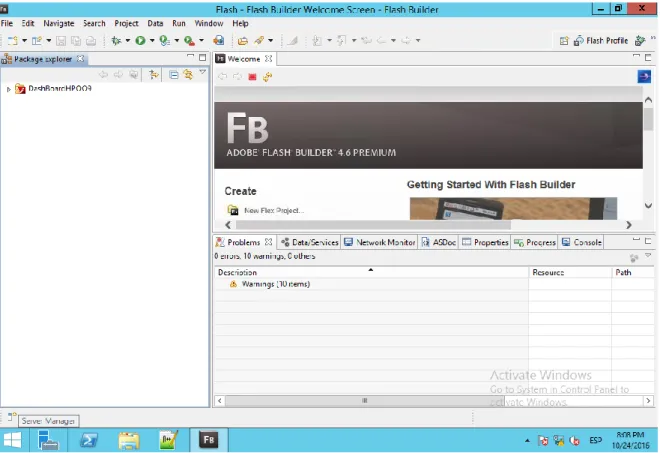Click Collapse All in Package explorer
Screen dimensions: 660x453
click(x=173, y=75)
